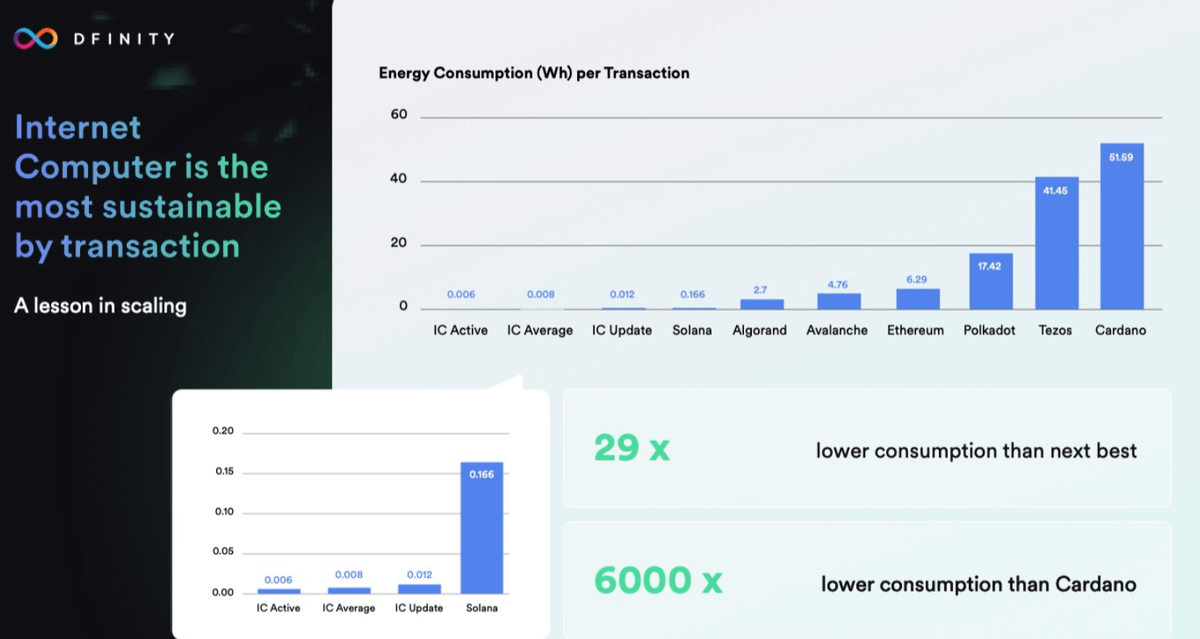The height and width of the screenshot is (639, 1200).
Task: Click the "lower consumption than next best" text
Action: [x=976, y=451]
